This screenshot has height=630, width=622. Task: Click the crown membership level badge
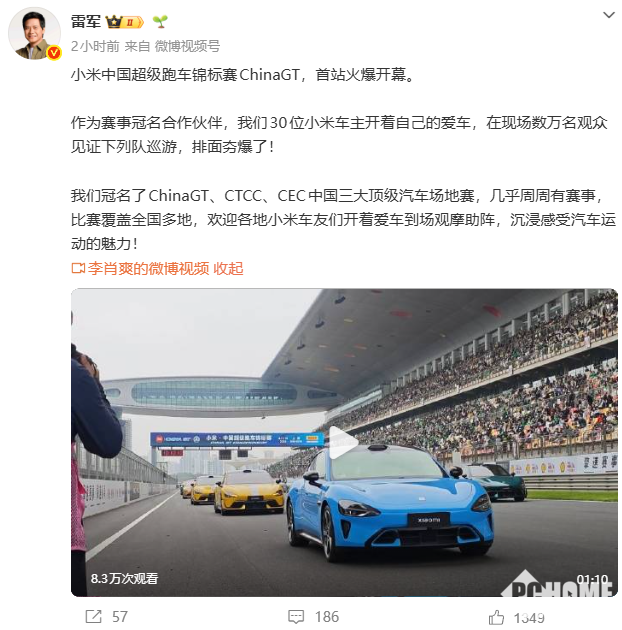click(124, 22)
